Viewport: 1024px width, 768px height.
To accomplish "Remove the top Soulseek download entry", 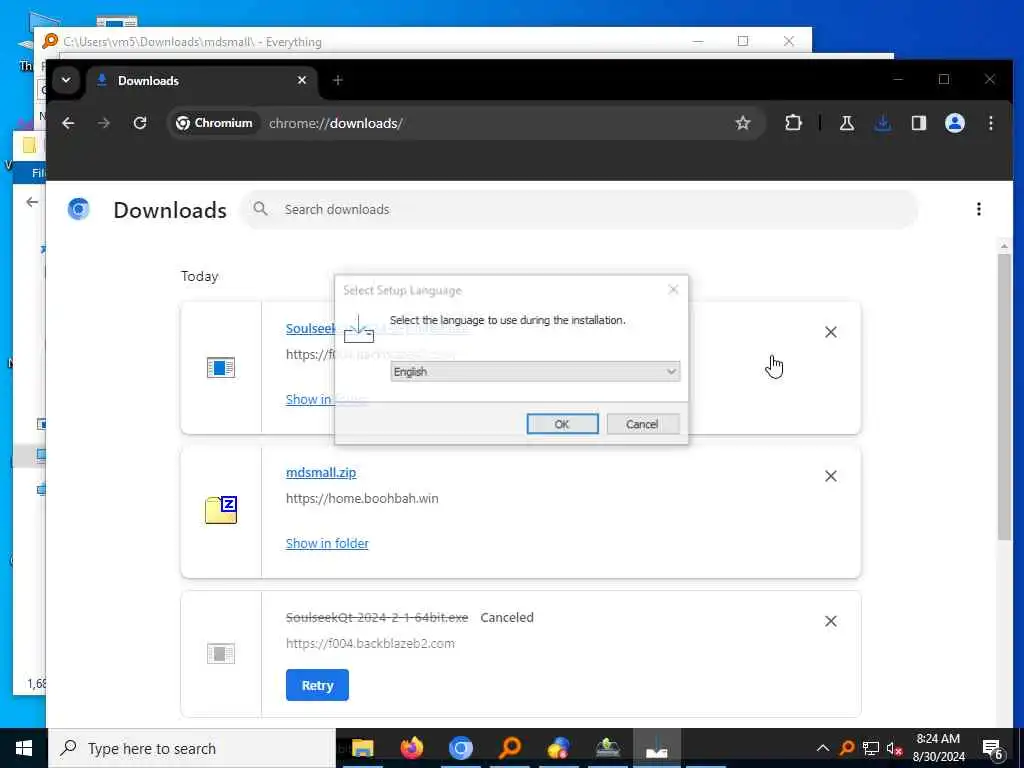I will (x=831, y=332).
